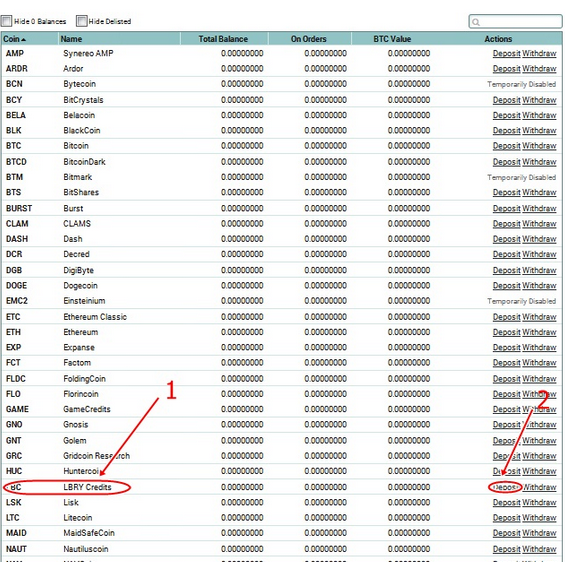Check the Hide 0 Balances checkbox
Image resolution: width=565 pixels, height=562 pixels.
6,21
